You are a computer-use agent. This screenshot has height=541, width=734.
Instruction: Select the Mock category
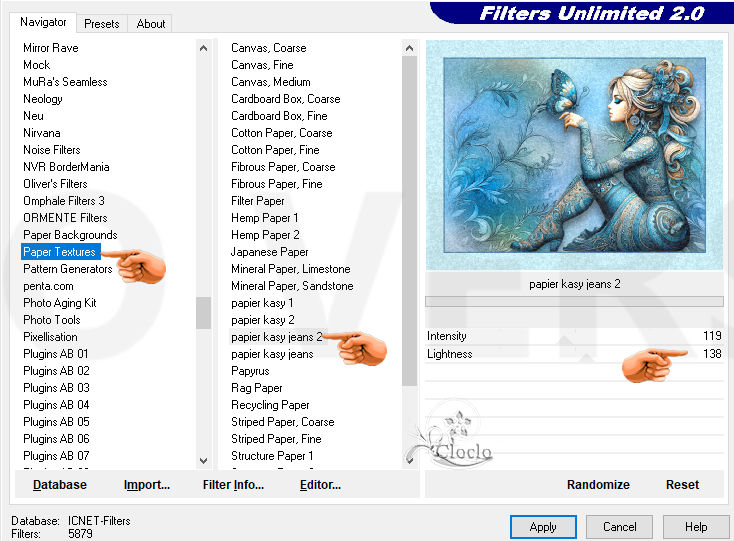point(37,65)
